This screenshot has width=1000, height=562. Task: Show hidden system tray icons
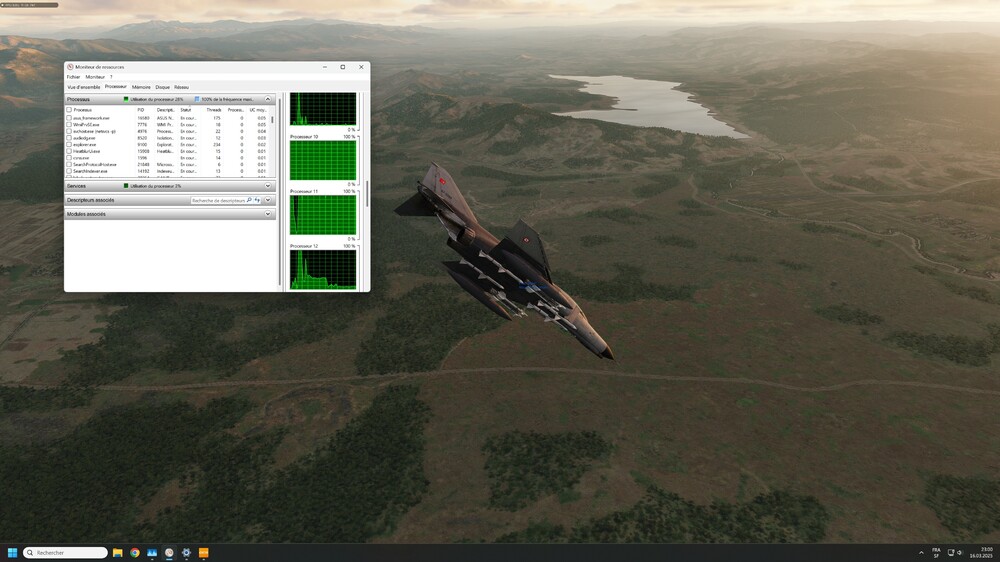(921, 552)
